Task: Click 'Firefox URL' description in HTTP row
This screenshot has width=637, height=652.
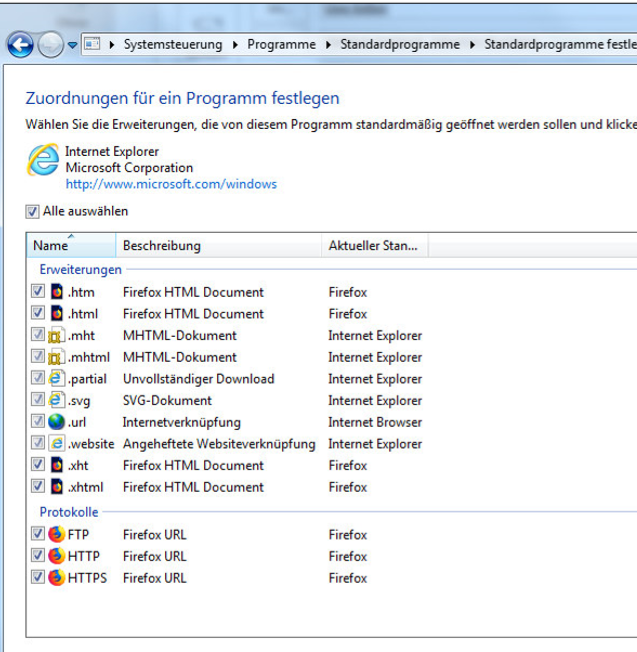Action: pyautogui.click(x=155, y=556)
